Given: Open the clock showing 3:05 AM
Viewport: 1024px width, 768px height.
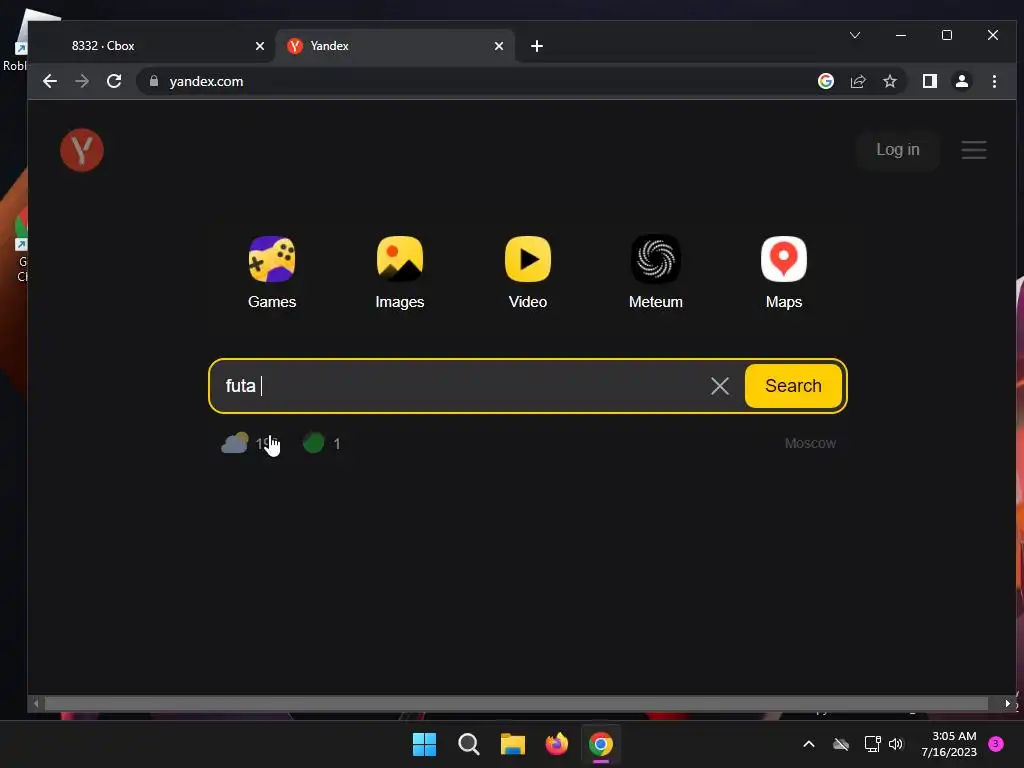Looking at the screenshot, I should [x=949, y=744].
